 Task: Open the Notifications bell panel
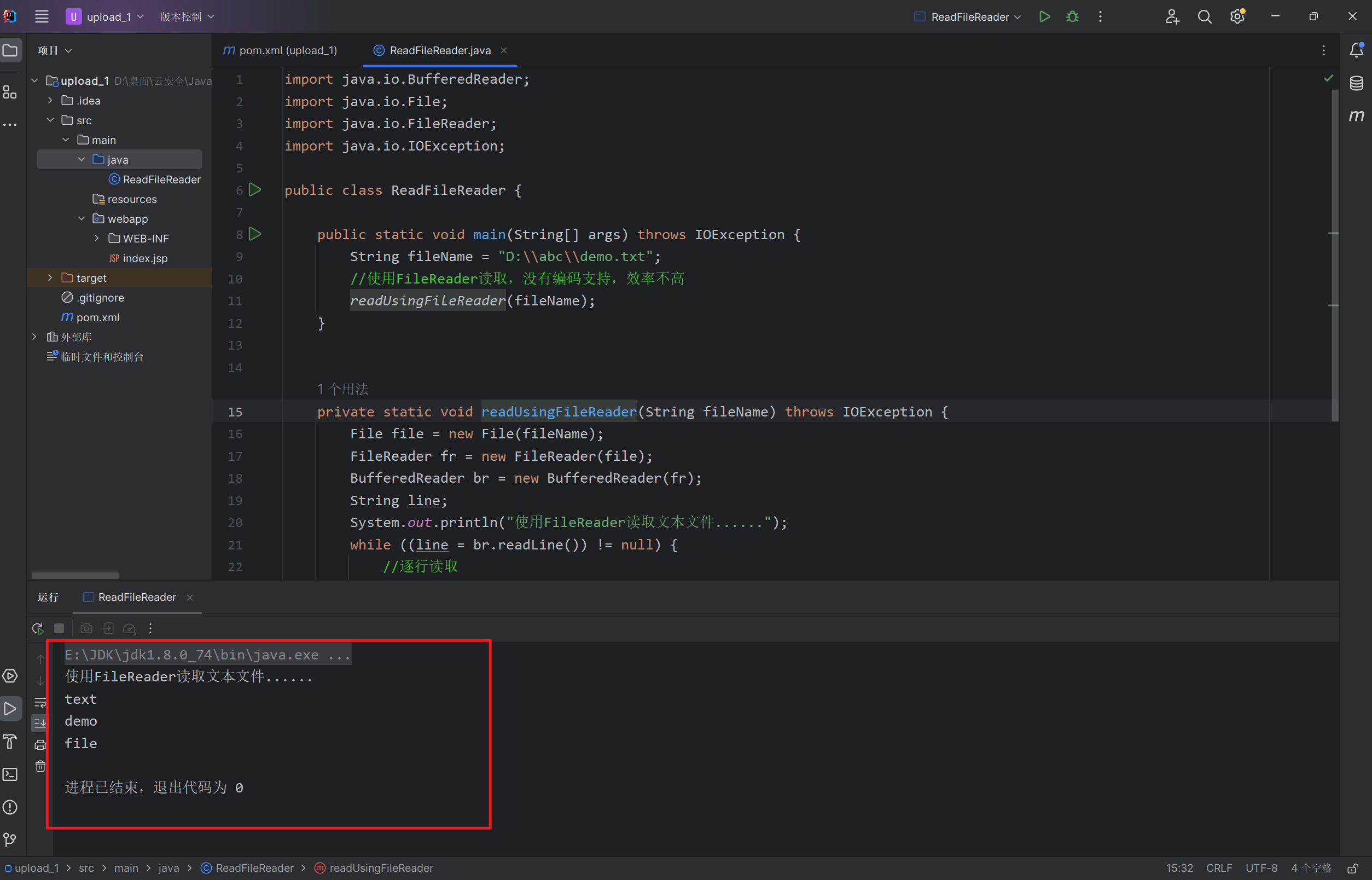1356,50
